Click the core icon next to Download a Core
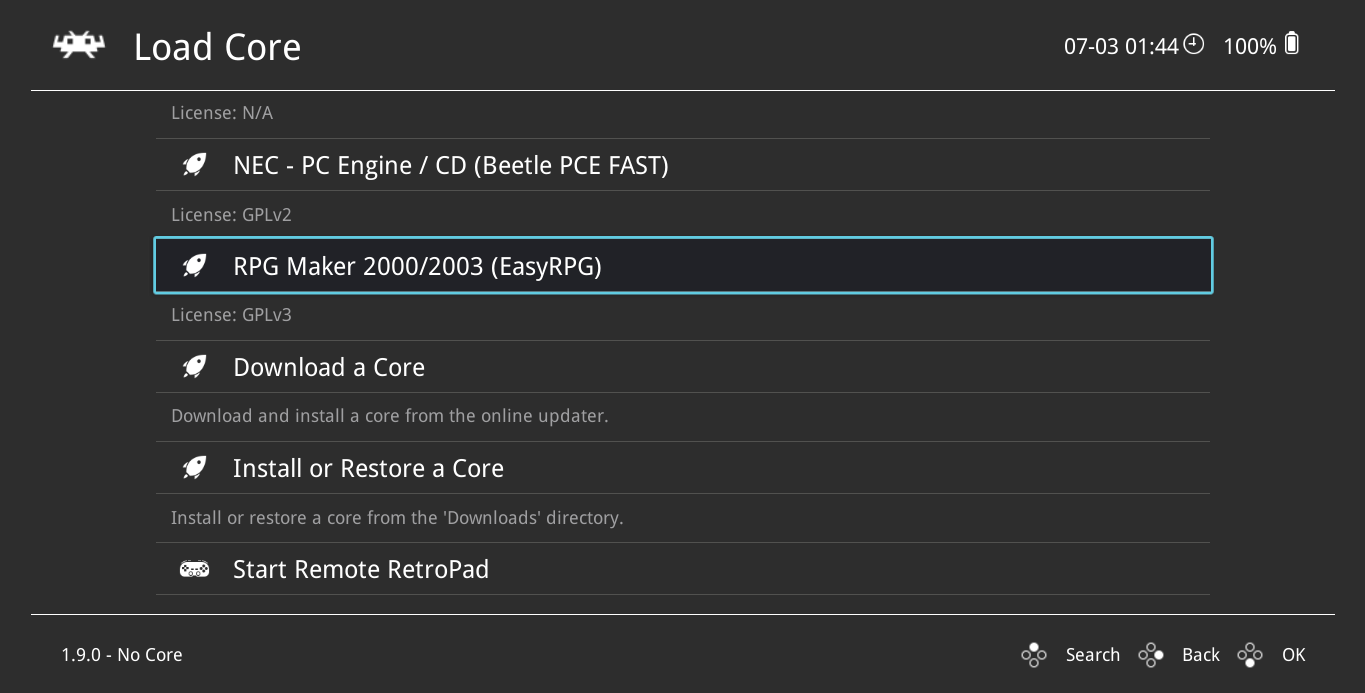 [194, 366]
